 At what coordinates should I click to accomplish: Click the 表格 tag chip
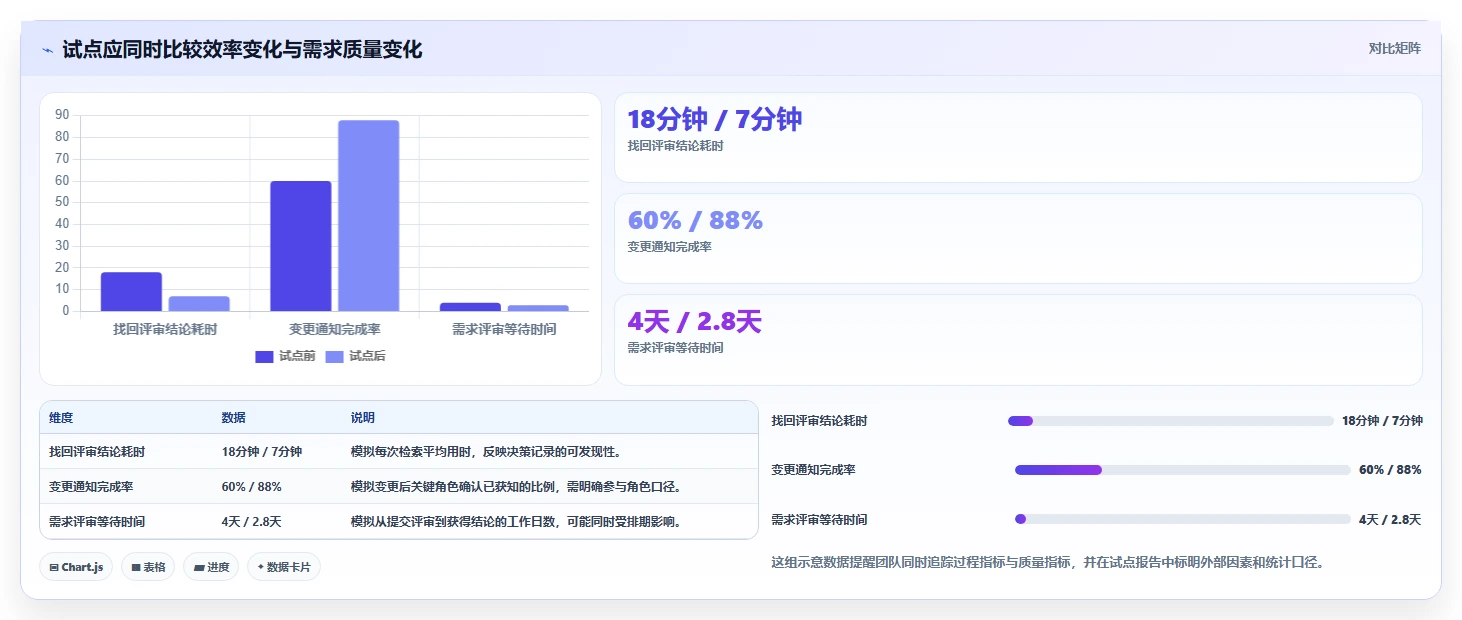tap(147, 567)
